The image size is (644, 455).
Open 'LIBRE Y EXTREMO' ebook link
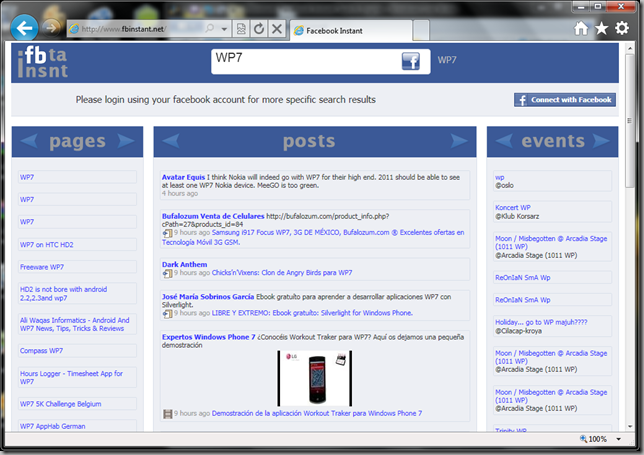coord(312,313)
